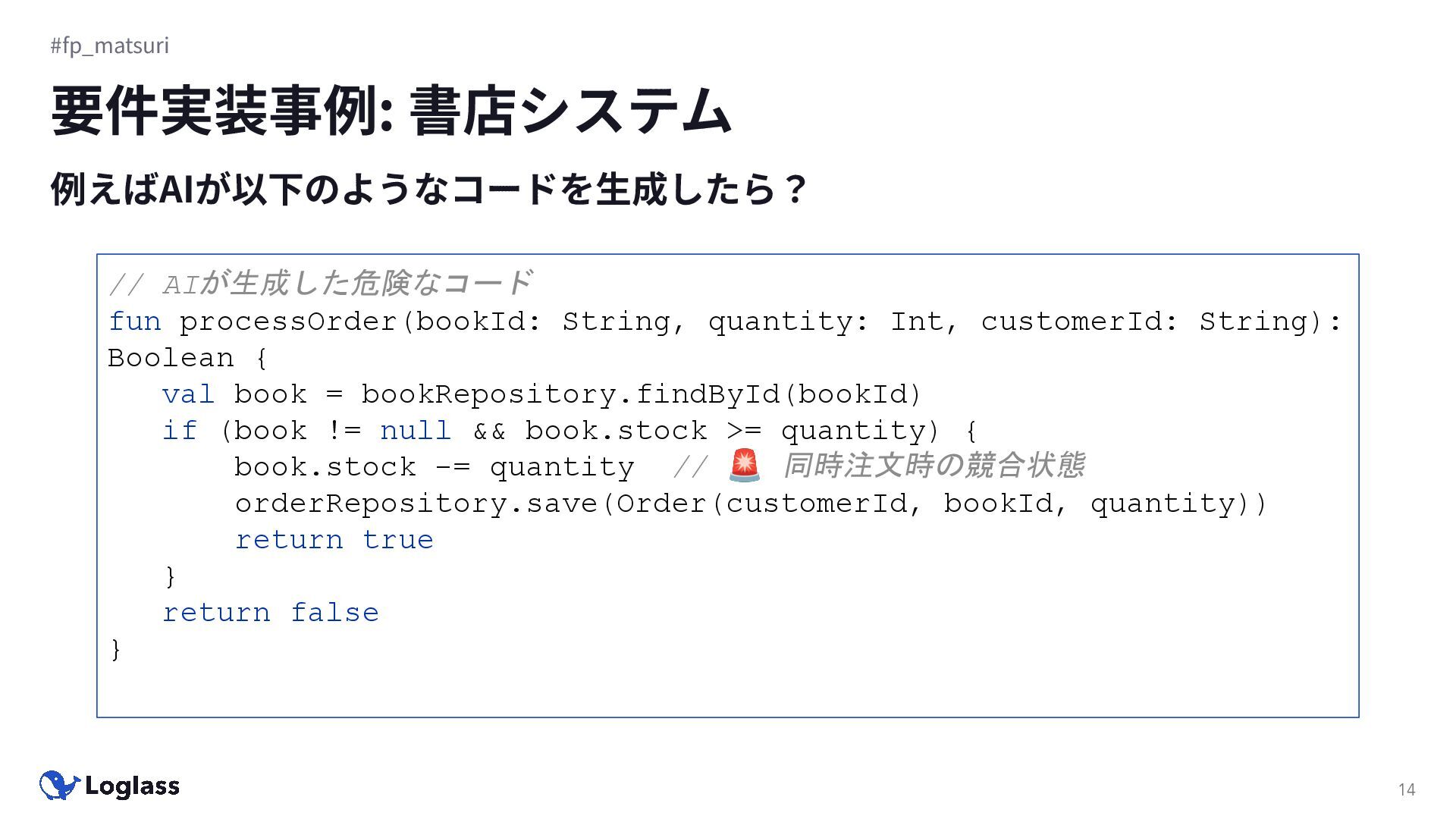Click the return false statement
1456x819 pixels.
point(271,613)
